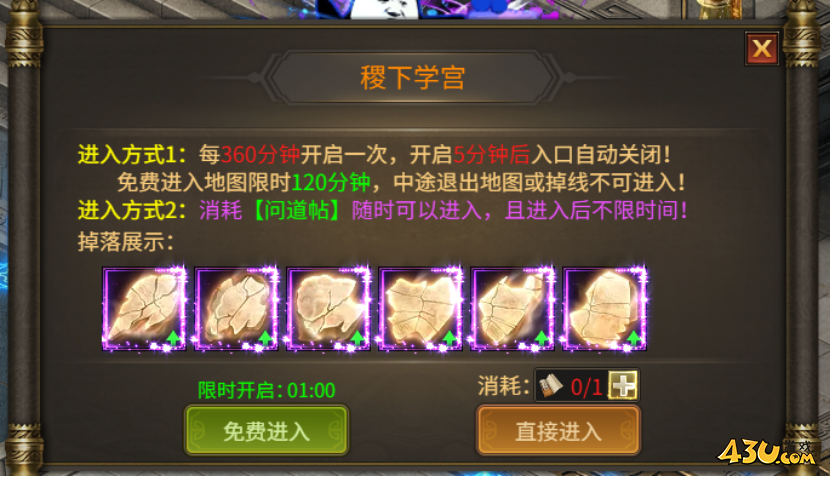Select the second drop fragment item

coord(236,309)
